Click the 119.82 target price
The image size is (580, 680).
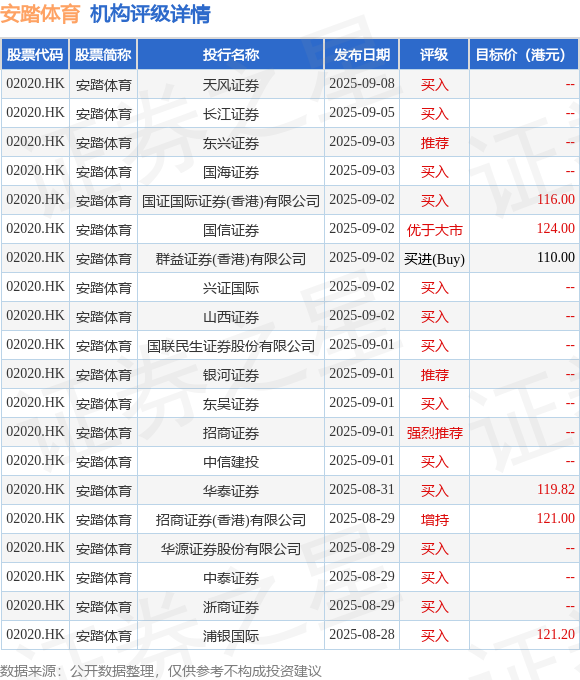(556, 490)
